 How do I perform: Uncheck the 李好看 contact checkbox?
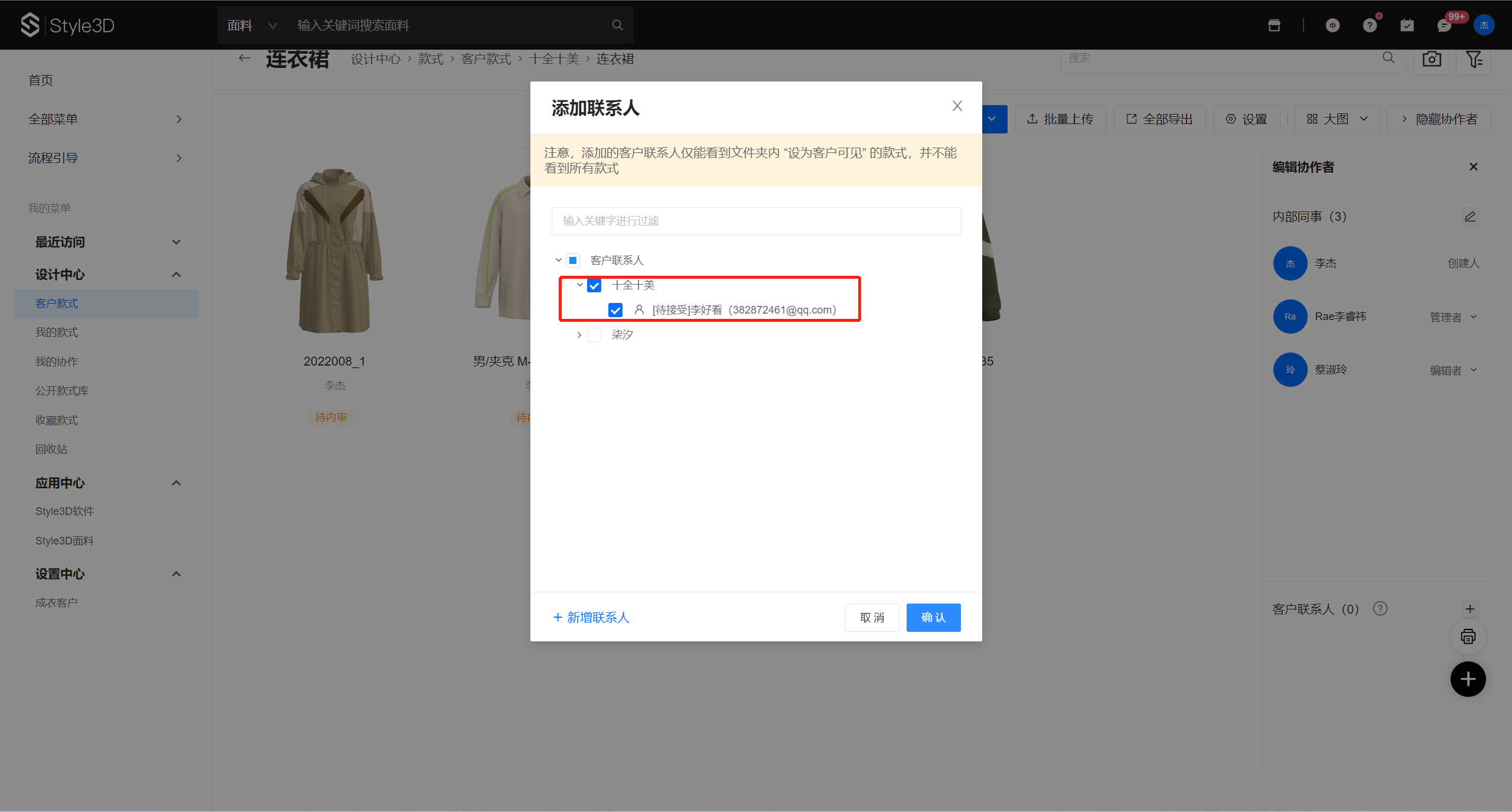point(615,310)
